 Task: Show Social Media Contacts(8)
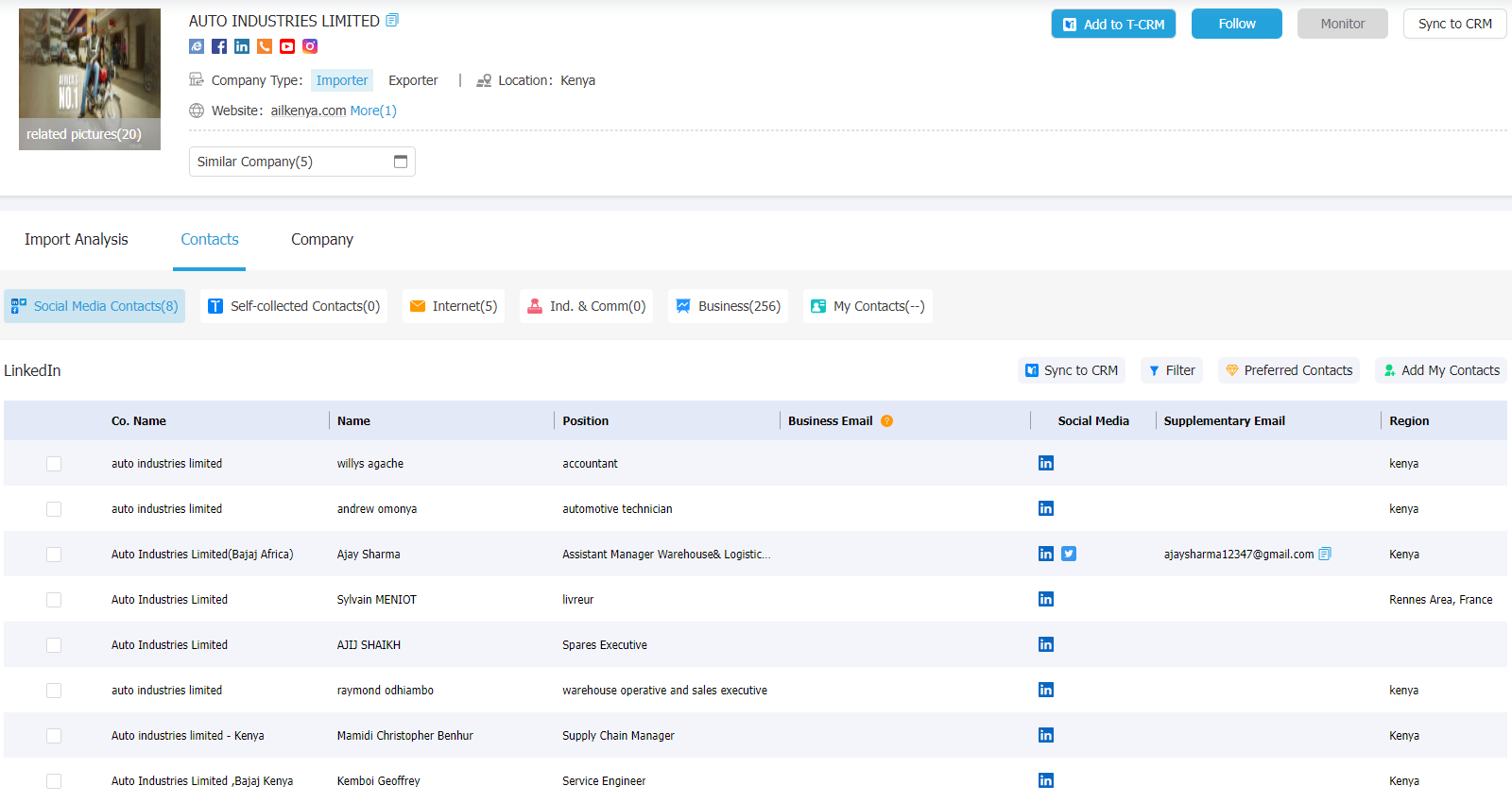pyautogui.click(x=94, y=306)
